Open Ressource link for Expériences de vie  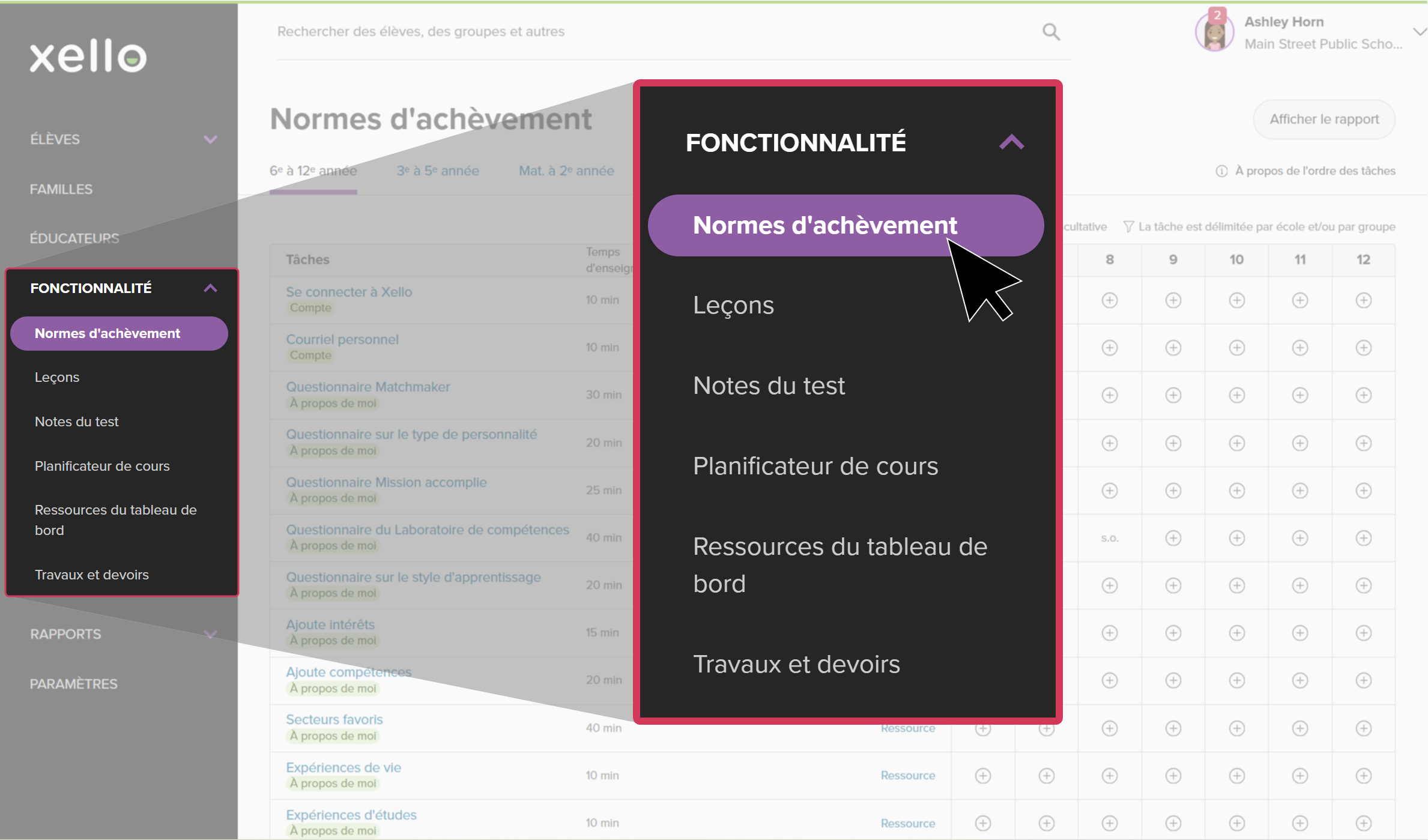tap(908, 776)
